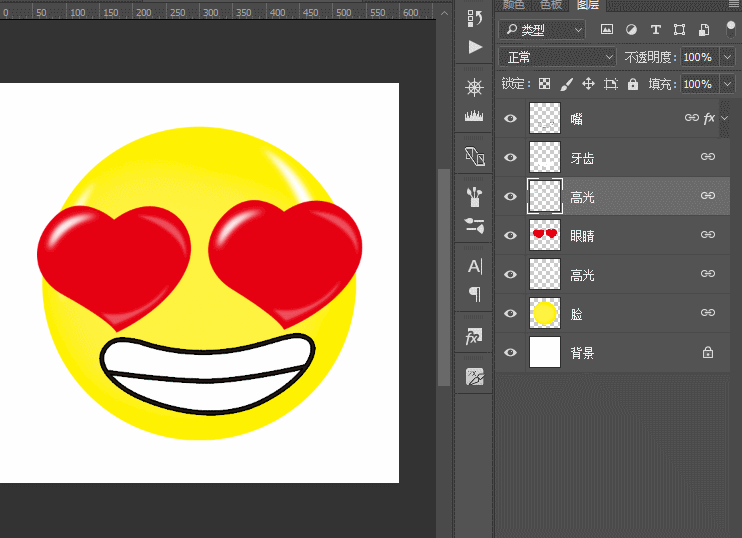Click the Actions play panel icon

[x=475, y=47]
